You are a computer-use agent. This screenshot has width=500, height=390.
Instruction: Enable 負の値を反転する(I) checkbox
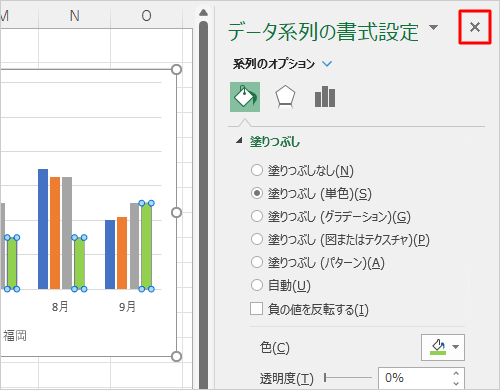256,309
